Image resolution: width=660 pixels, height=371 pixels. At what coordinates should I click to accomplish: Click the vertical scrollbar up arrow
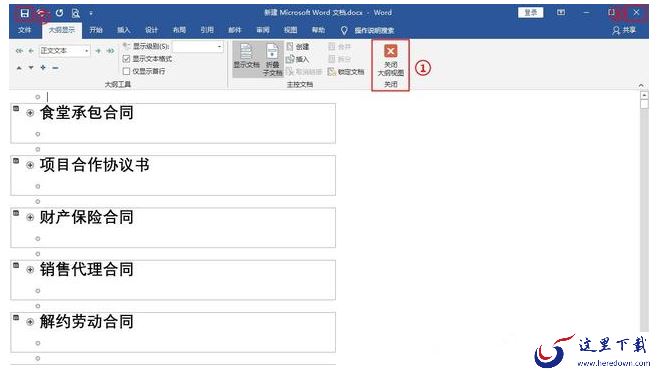point(644,95)
